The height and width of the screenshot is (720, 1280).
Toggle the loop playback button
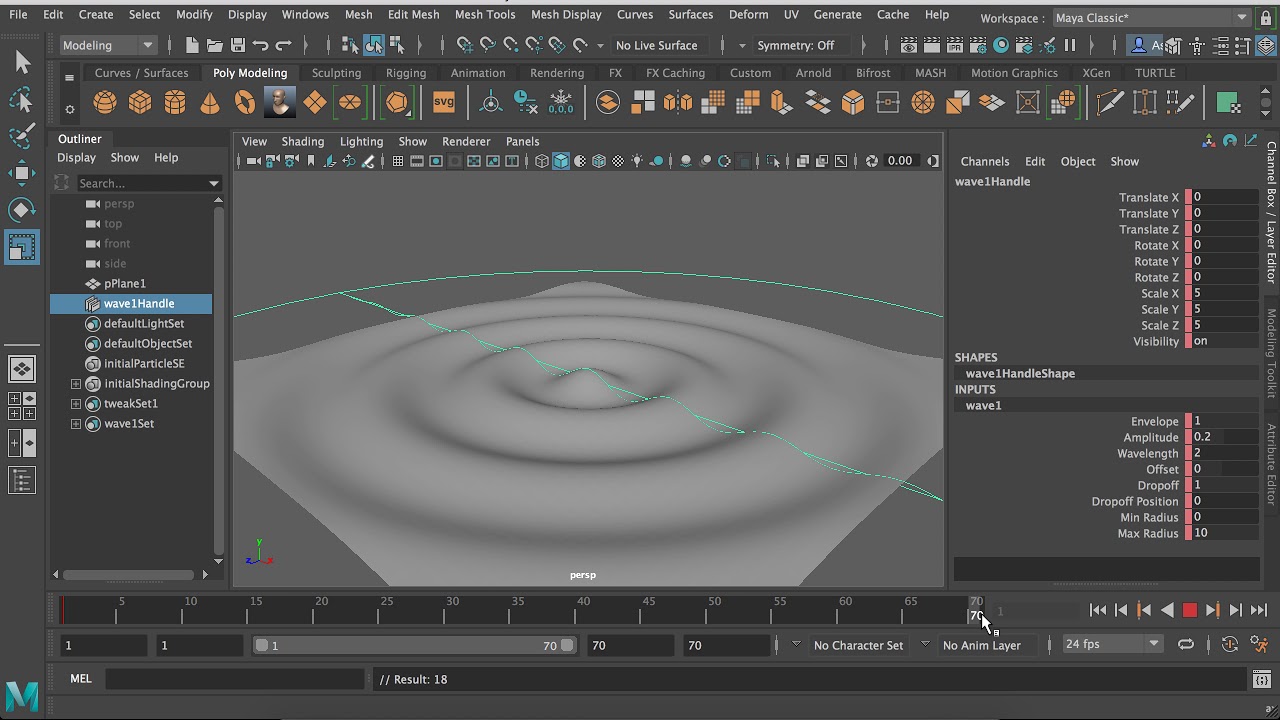[1186, 645]
